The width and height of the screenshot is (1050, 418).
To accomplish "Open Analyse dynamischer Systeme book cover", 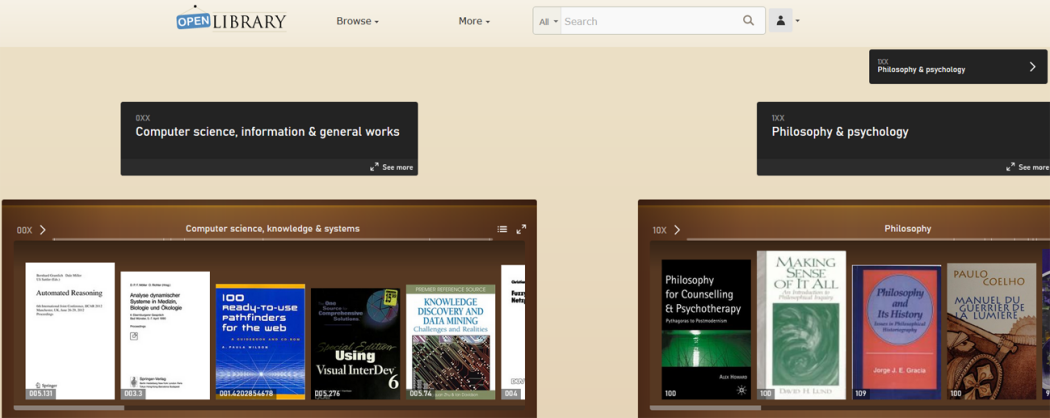I will coord(165,335).
